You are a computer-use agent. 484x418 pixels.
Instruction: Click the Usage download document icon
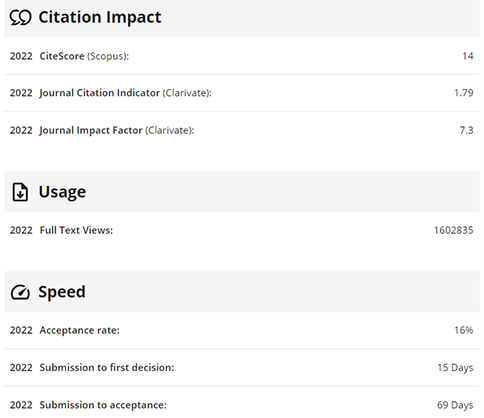pyautogui.click(x=20, y=192)
